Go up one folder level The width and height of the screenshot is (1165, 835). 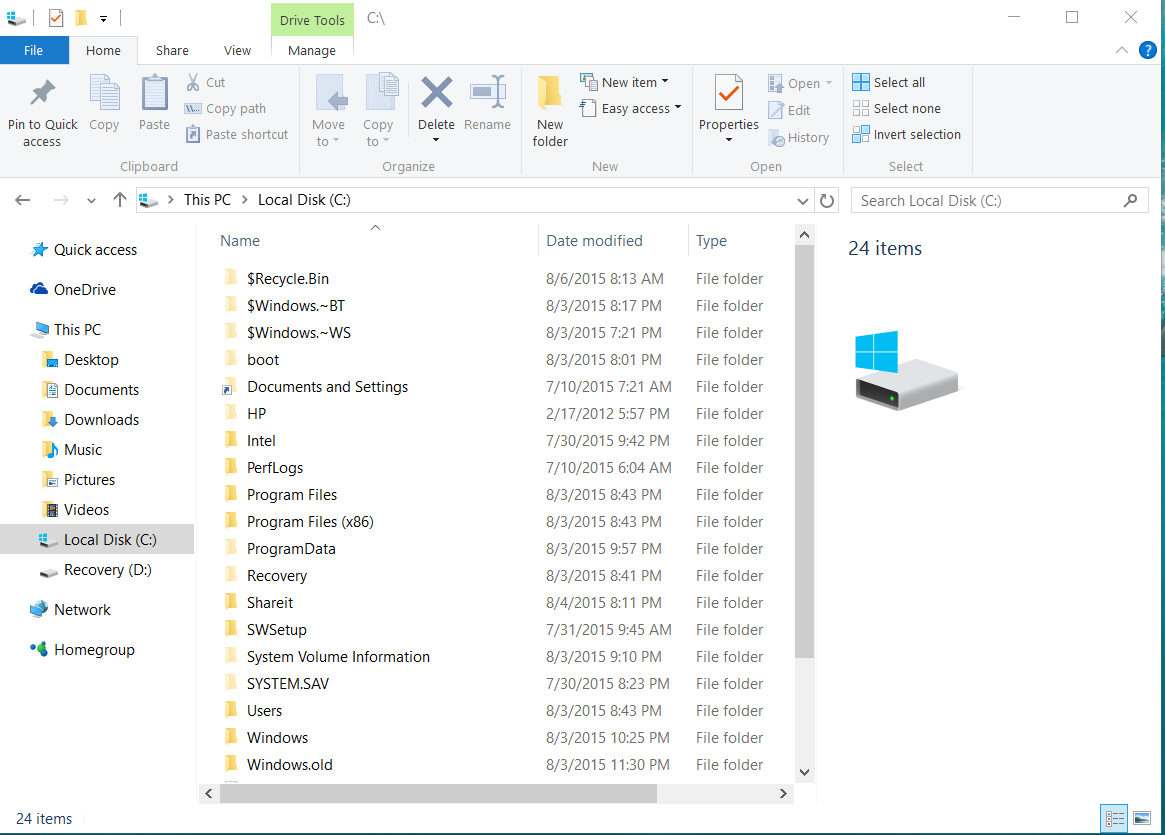pyautogui.click(x=119, y=200)
